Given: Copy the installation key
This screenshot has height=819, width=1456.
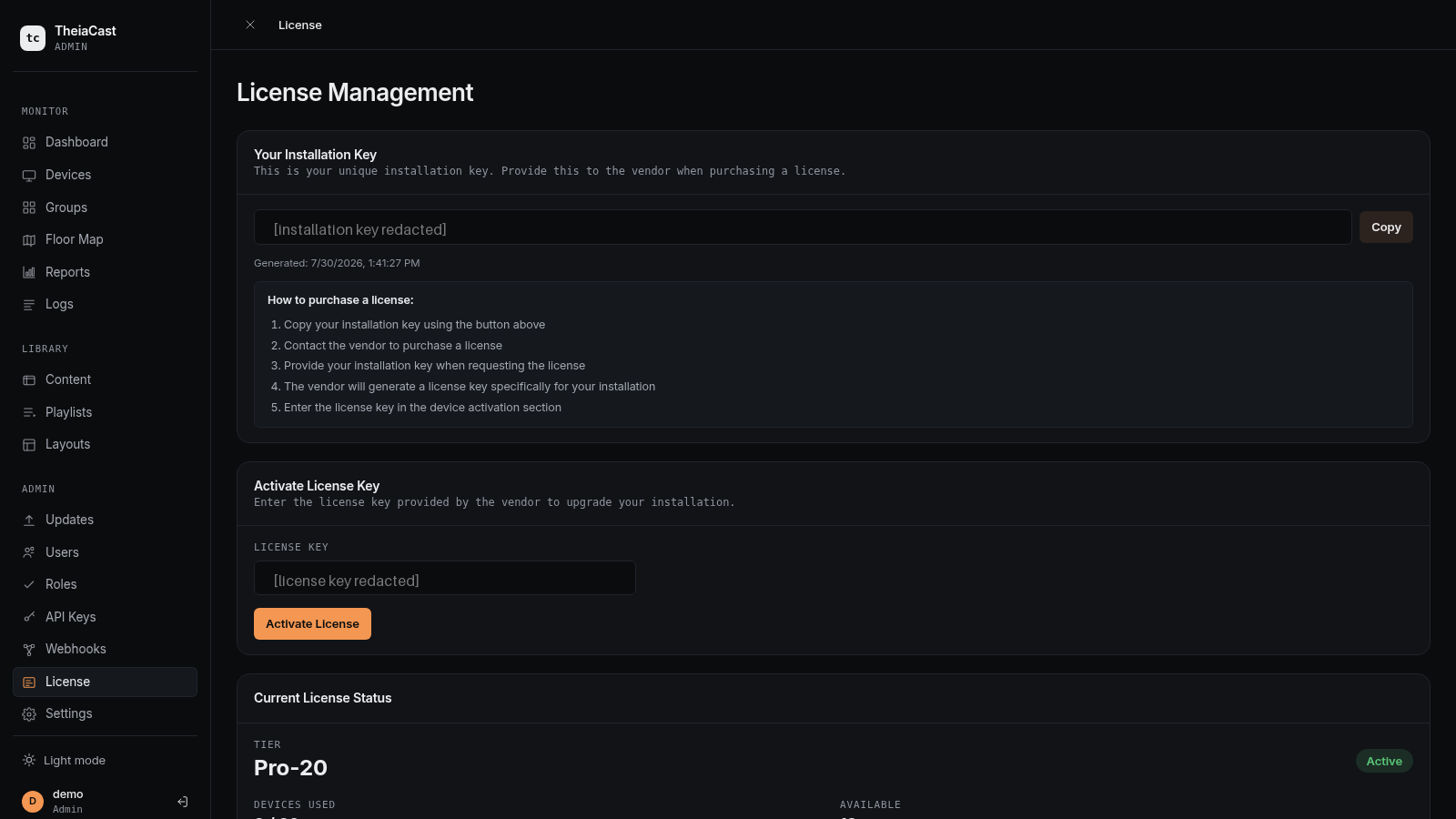Looking at the screenshot, I should pos(1386,227).
